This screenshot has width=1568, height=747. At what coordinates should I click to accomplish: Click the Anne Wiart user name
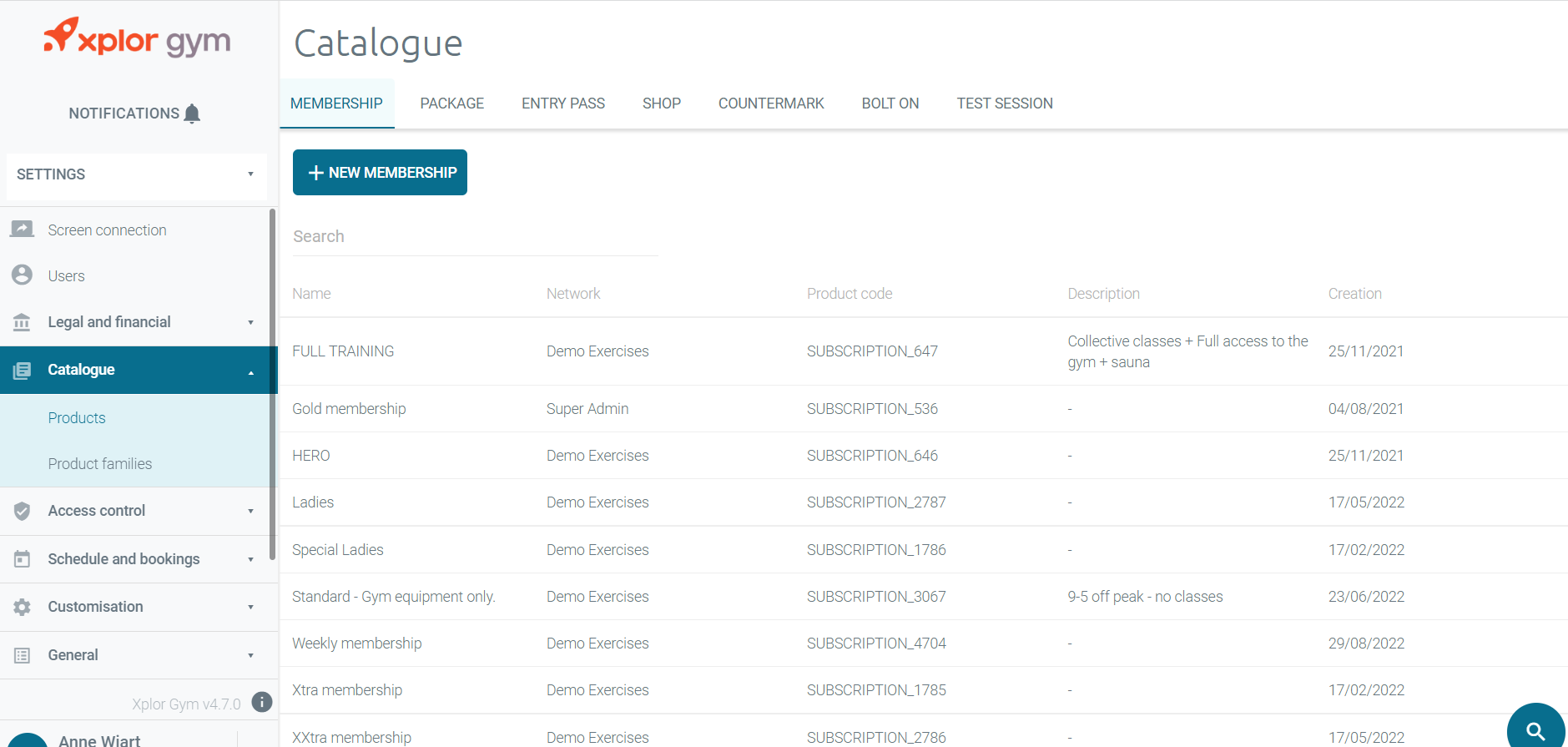click(99, 739)
